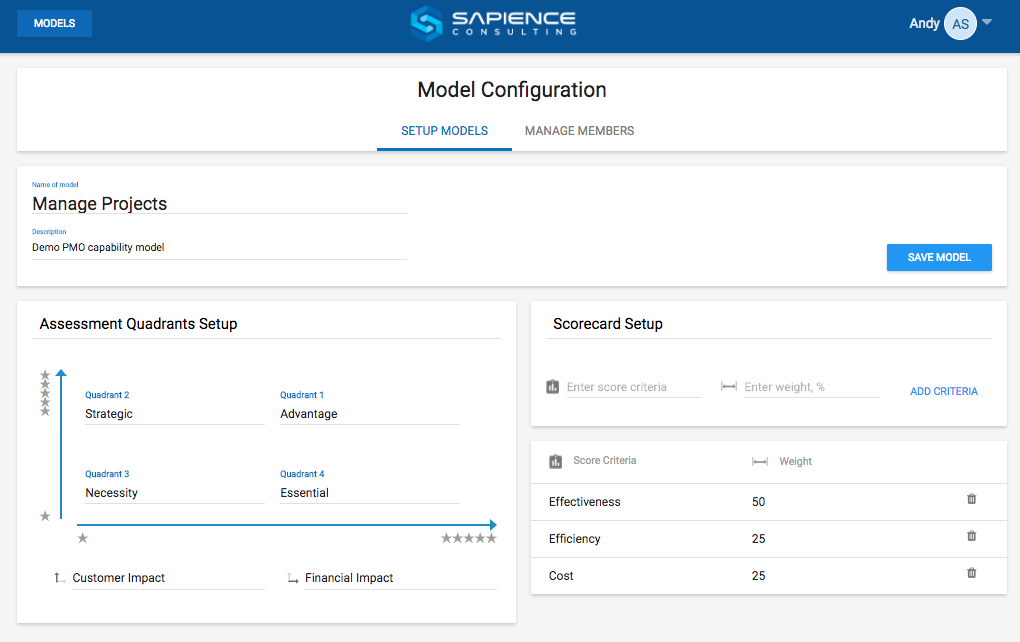Select the Setup Models tab
This screenshot has width=1020, height=642.
[x=444, y=131]
